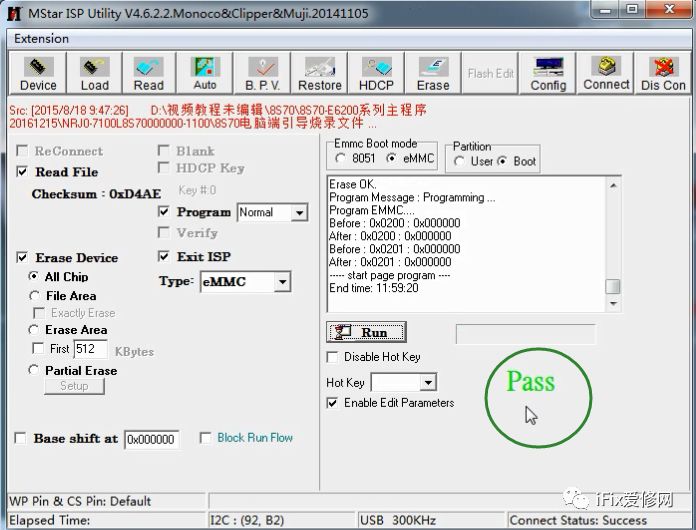Click the 'USB 300KHz' status entry
The width and height of the screenshot is (696, 530).
click(398, 520)
